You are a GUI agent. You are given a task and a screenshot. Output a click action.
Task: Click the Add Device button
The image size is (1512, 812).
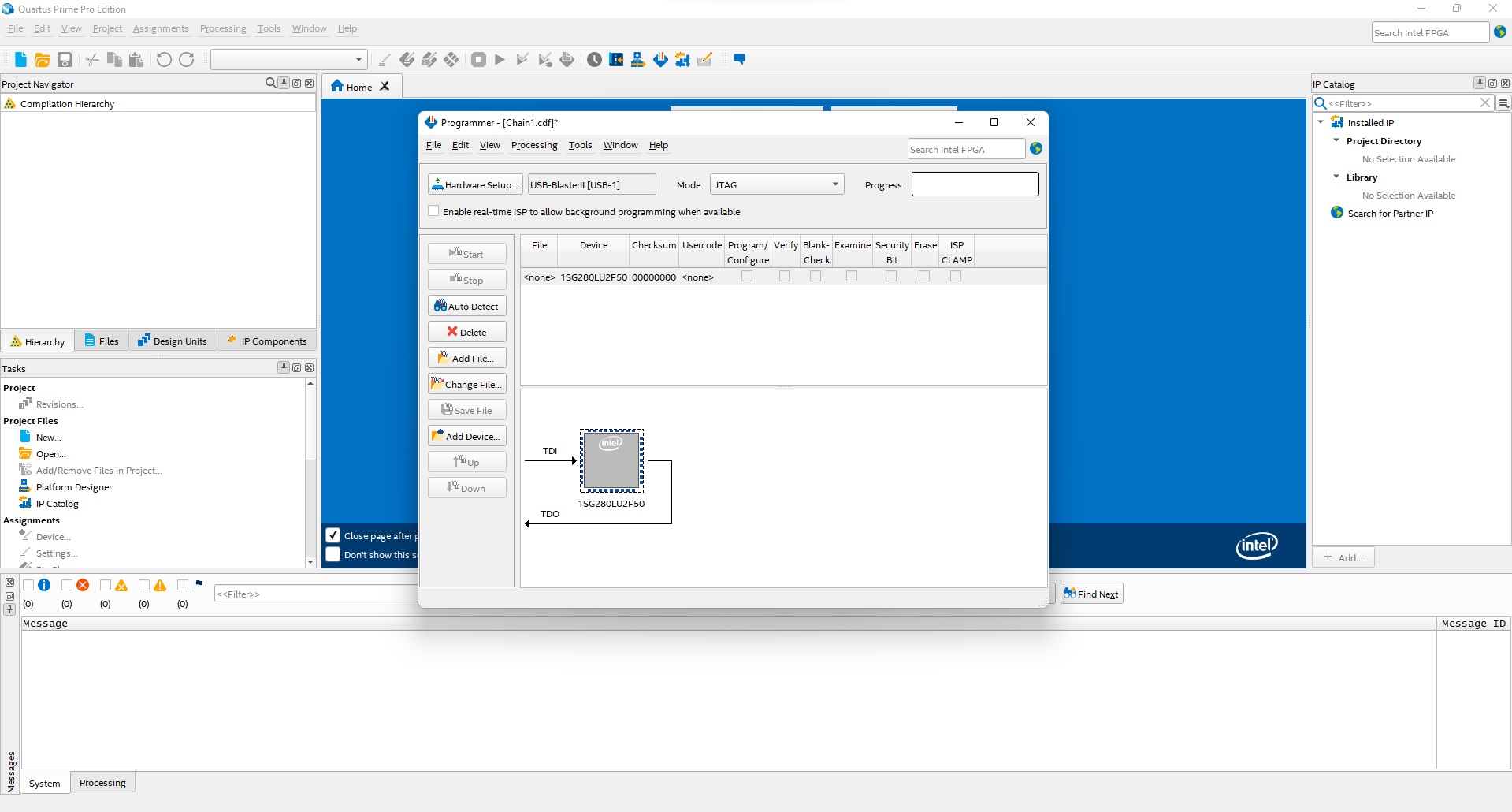pos(467,436)
